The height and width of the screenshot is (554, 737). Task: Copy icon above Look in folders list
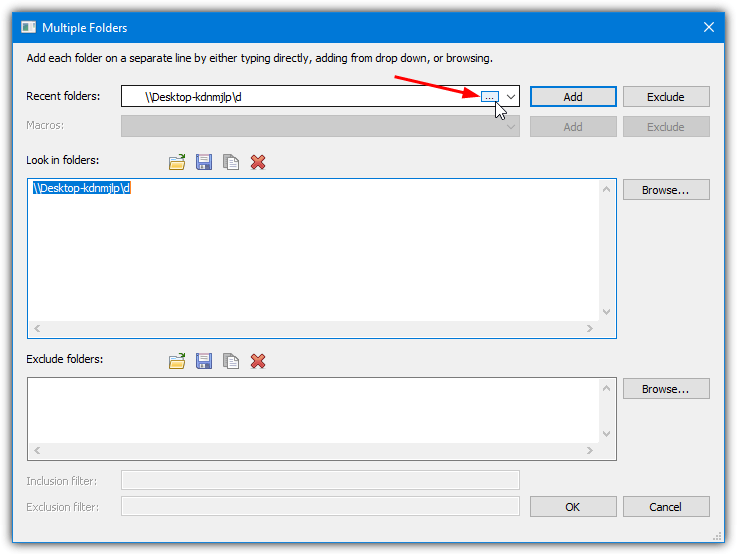[x=231, y=162]
